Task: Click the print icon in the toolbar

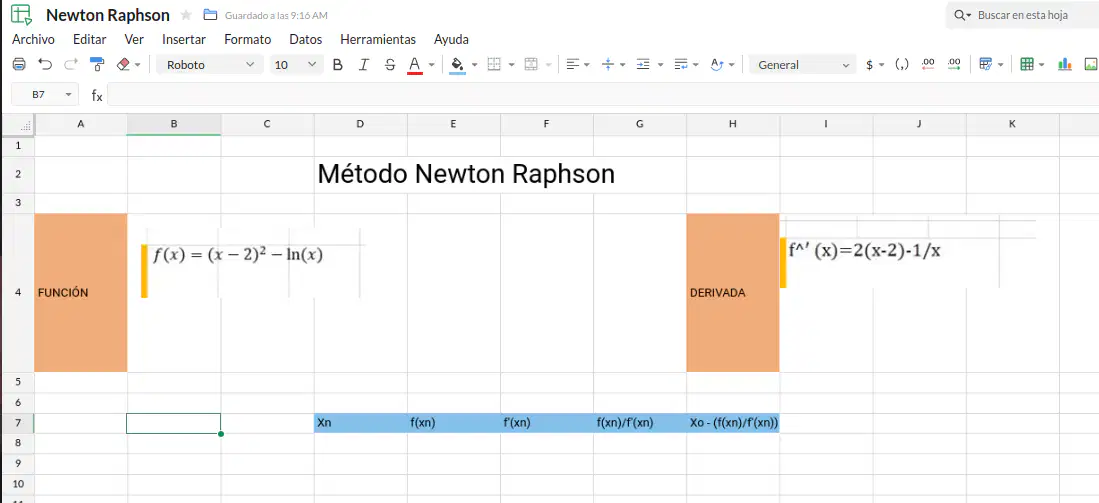Action: click(20, 64)
